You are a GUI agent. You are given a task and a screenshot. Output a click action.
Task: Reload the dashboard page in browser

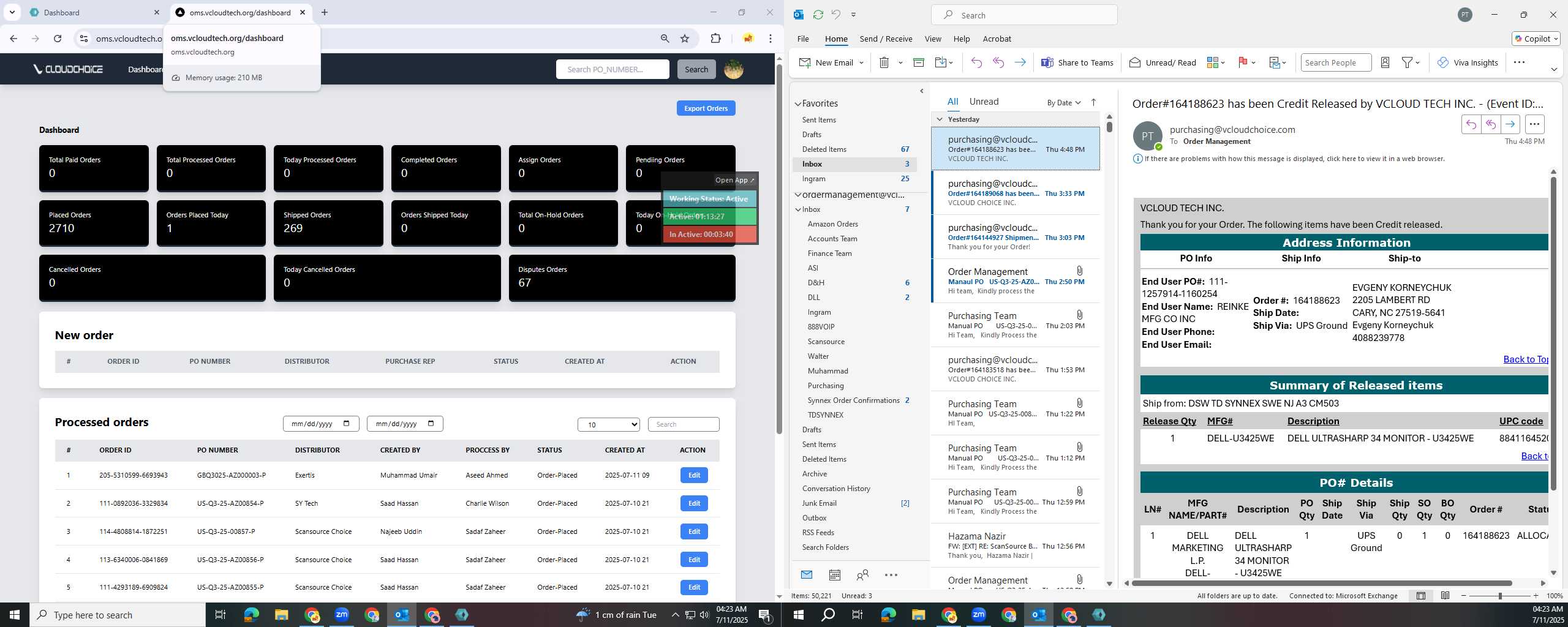point(58,39)
